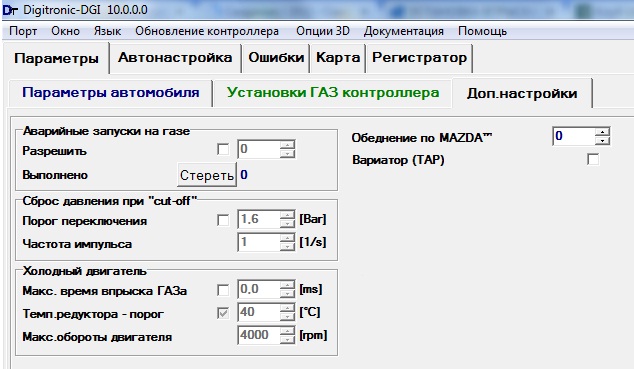Screen dimensions: 634x369
Task: Click the Макс. время впрыска ms field
Action: click(x=259, y=289)
